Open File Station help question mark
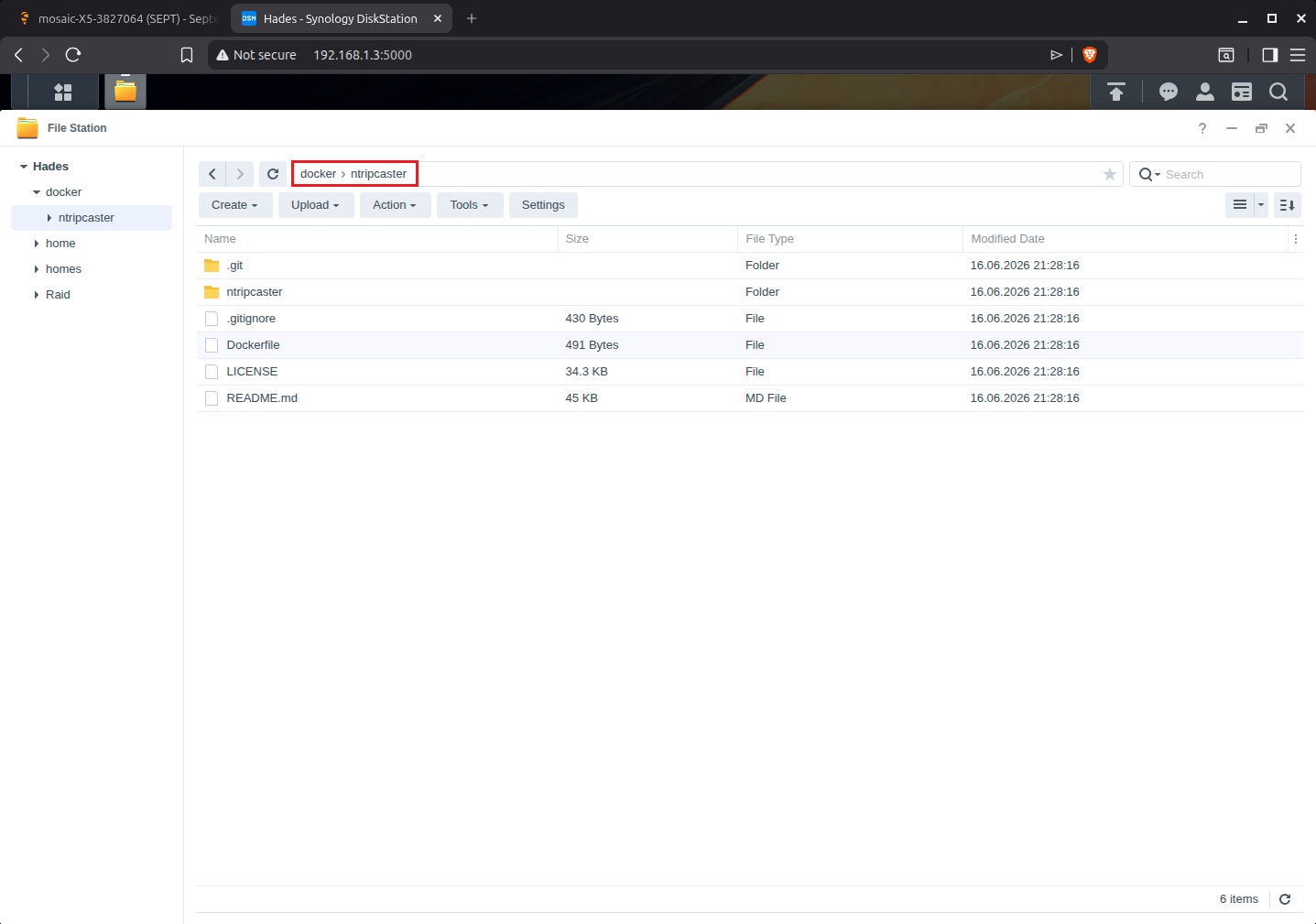Image resolution: width=1316 pixels, height=924 pixels. point(1202,128)
